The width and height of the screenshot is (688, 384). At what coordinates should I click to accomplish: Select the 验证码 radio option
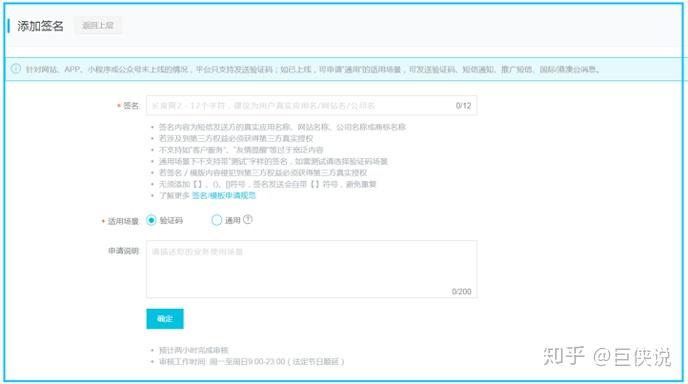point(151,220)
